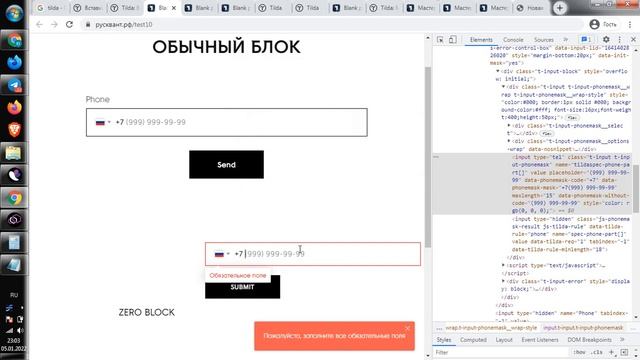This screenshot has height=360, width=640.
Task: Open Brave browser from the taskbar
Action: (14, 130)
